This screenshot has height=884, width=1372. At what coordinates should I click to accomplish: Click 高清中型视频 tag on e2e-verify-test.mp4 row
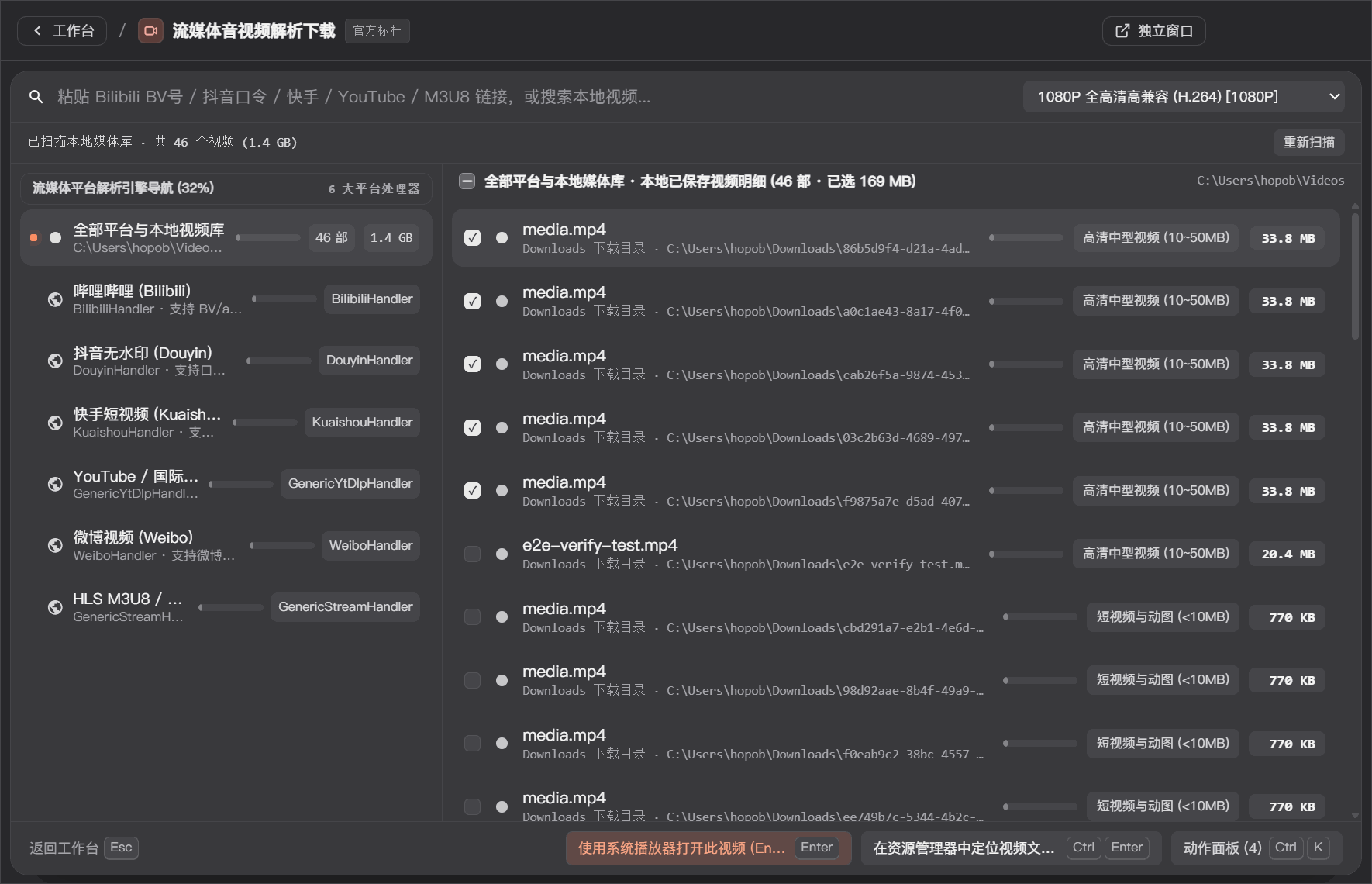pyautogui.click(x=1156, y=554)
